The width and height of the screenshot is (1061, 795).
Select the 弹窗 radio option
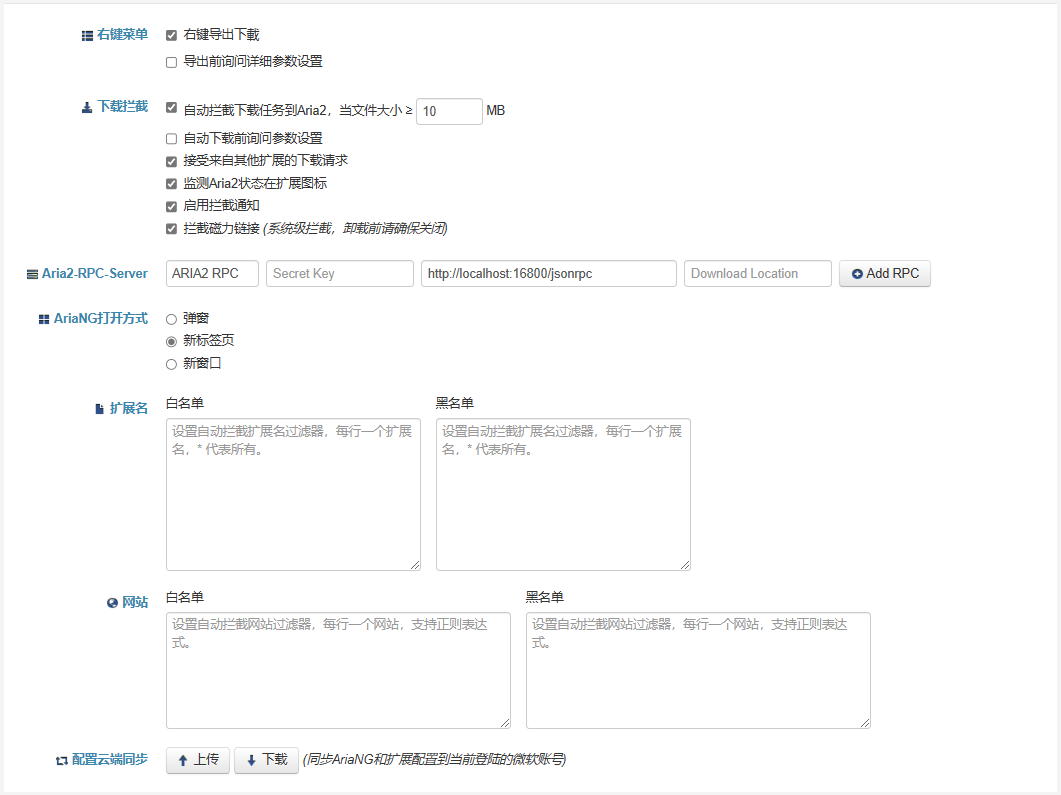click(x=171, y=319)
